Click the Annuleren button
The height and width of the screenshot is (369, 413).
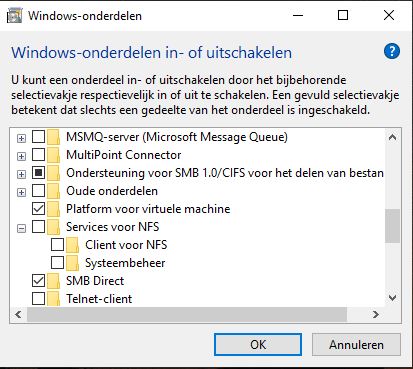[x=356, y=345]
